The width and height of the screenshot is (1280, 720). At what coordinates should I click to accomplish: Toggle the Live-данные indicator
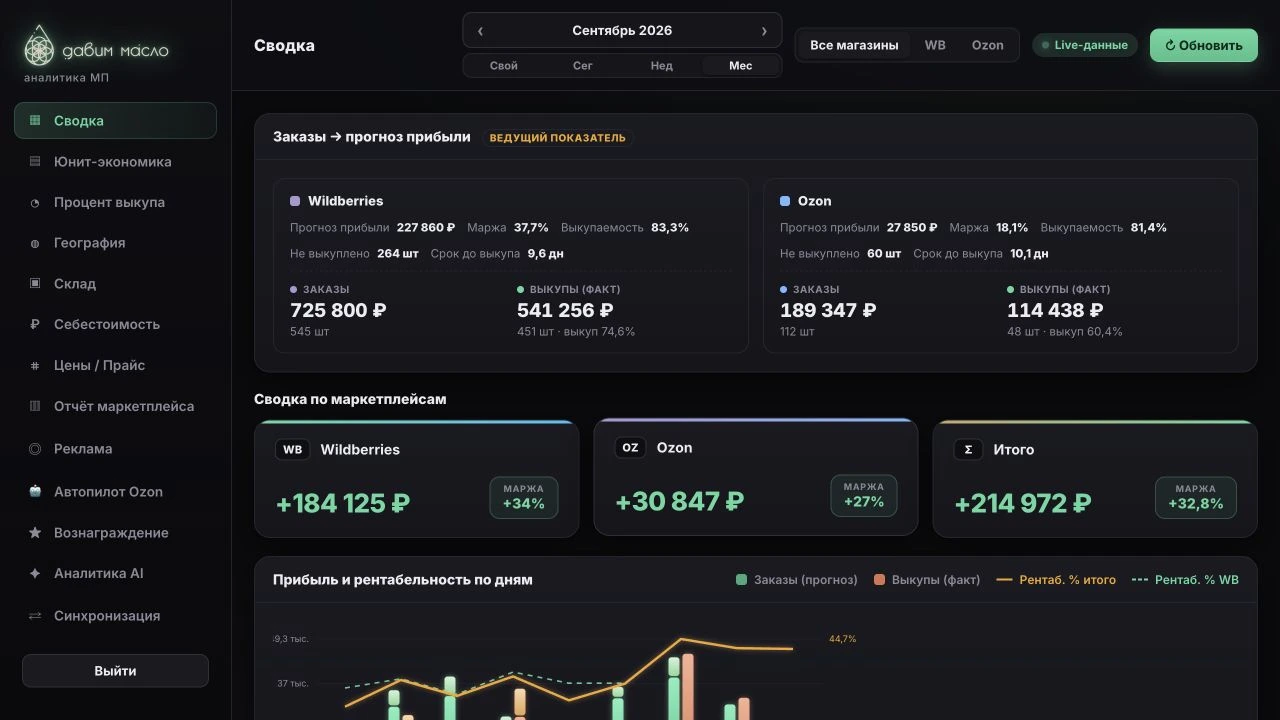point(1085,45)
